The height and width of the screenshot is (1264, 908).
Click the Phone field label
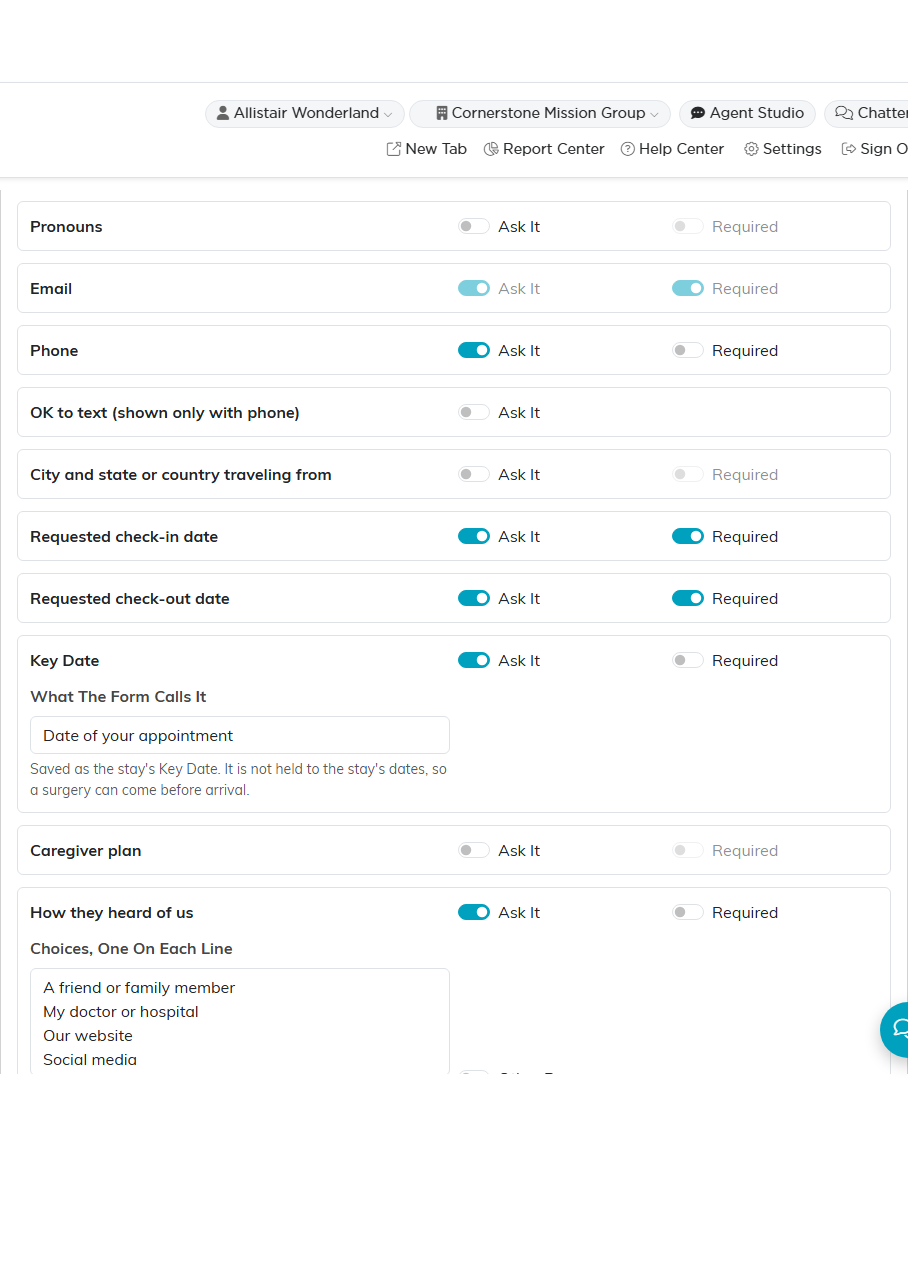coord(54,351)
